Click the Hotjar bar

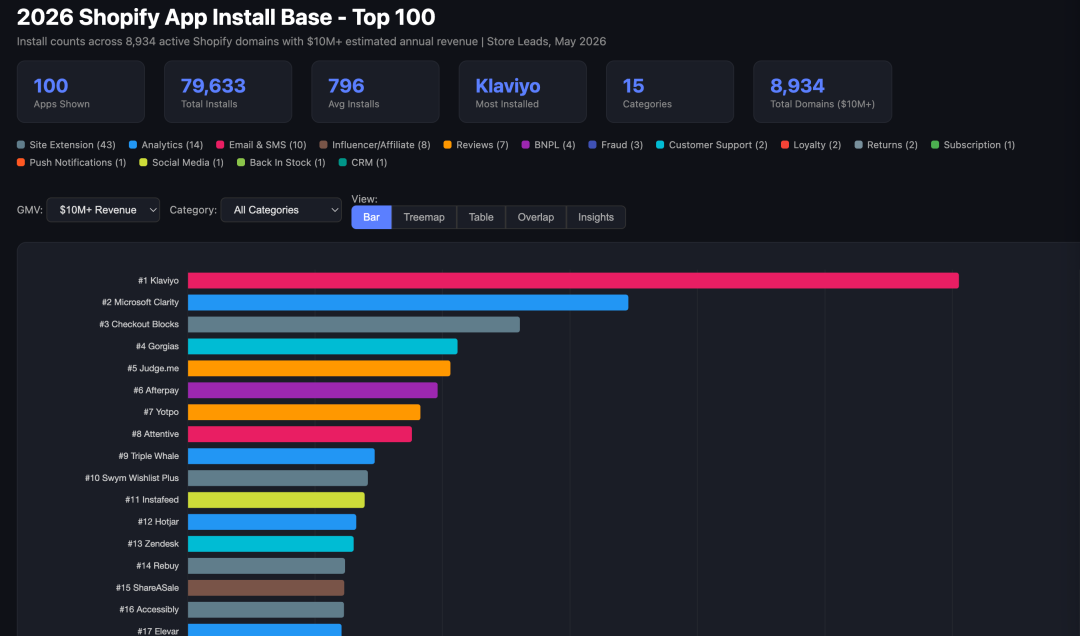point(272,522)
